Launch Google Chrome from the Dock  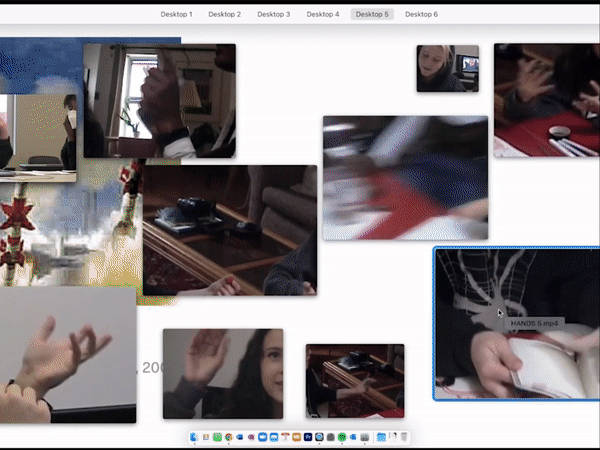point(229,438)
